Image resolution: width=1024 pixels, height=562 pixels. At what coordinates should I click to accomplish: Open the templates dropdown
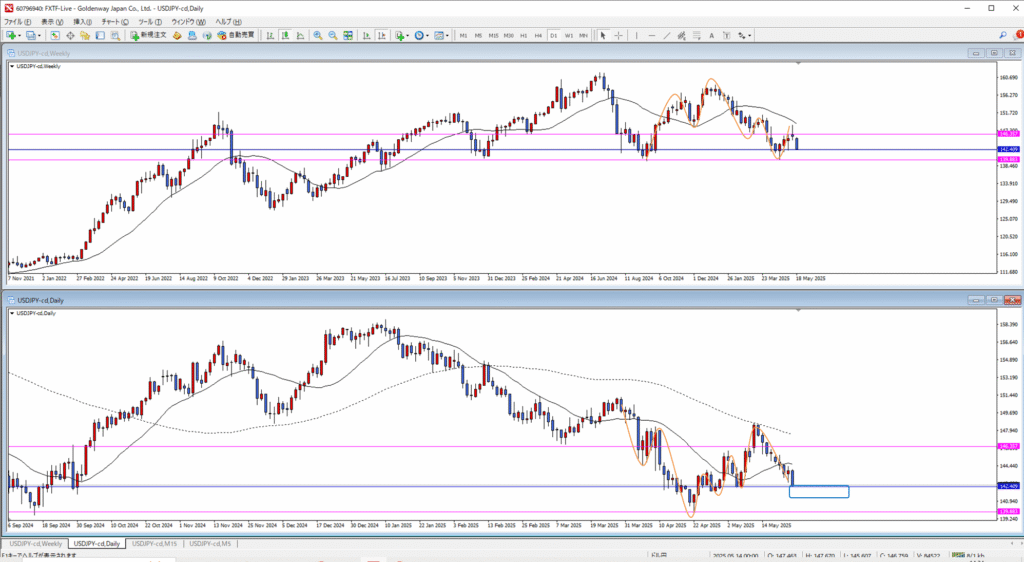[x=441, y=35]
